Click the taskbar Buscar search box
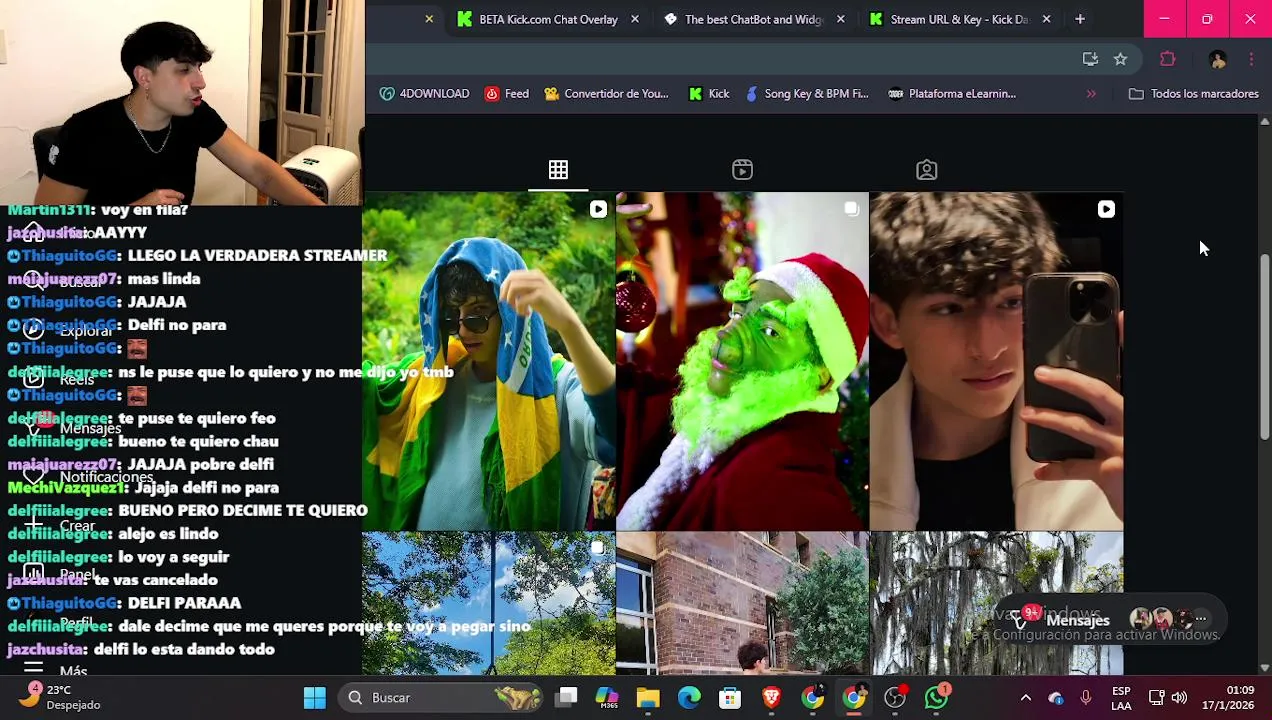 point(443,698)
